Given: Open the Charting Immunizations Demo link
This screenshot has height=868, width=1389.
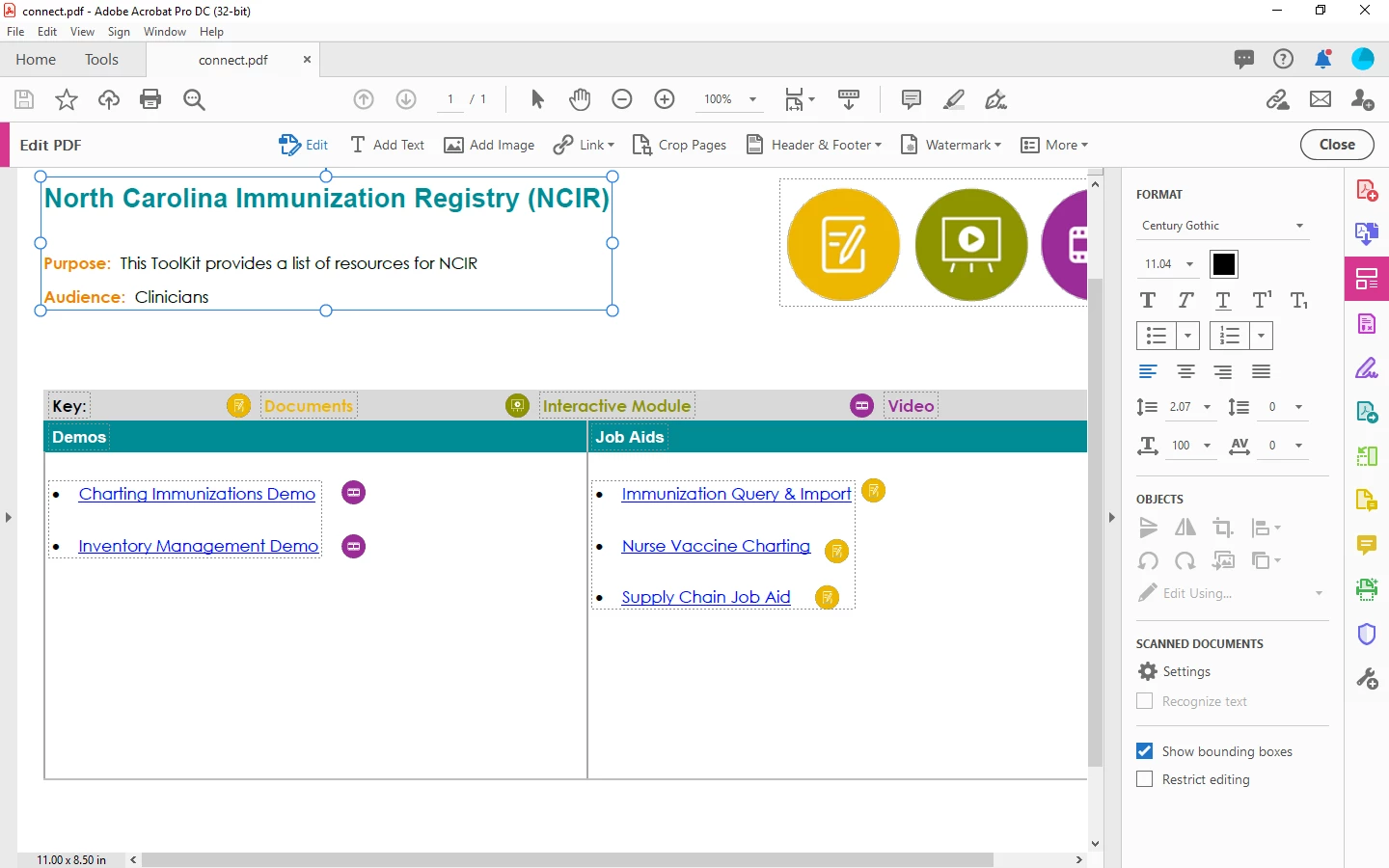Looking at the screenshot, I should (197, 494).
